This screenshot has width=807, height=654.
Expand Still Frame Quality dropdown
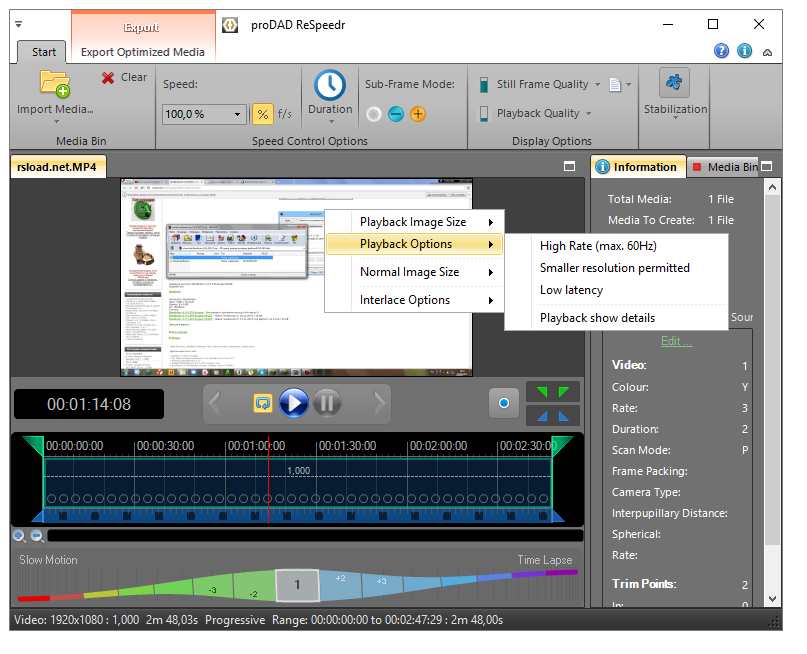click(x=598, y=84)
